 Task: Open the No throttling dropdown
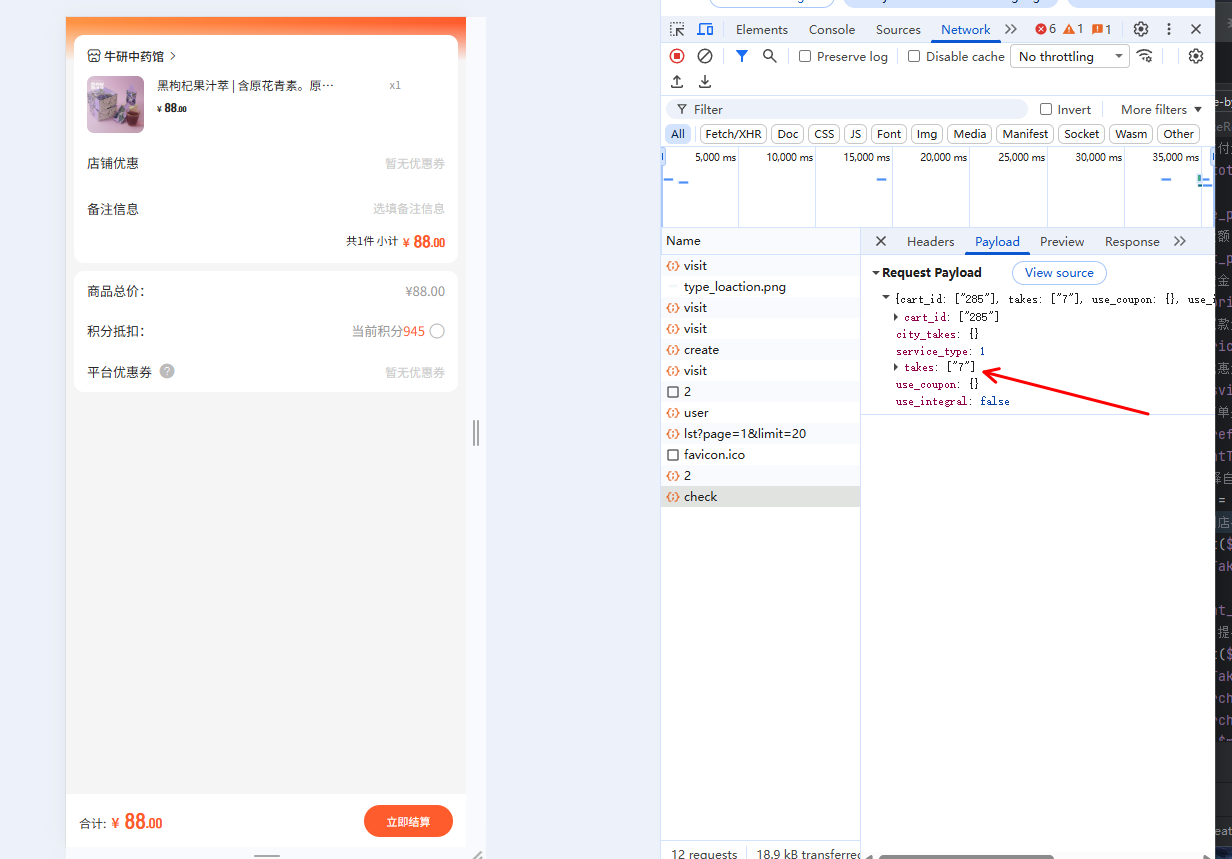[1069, 56]
